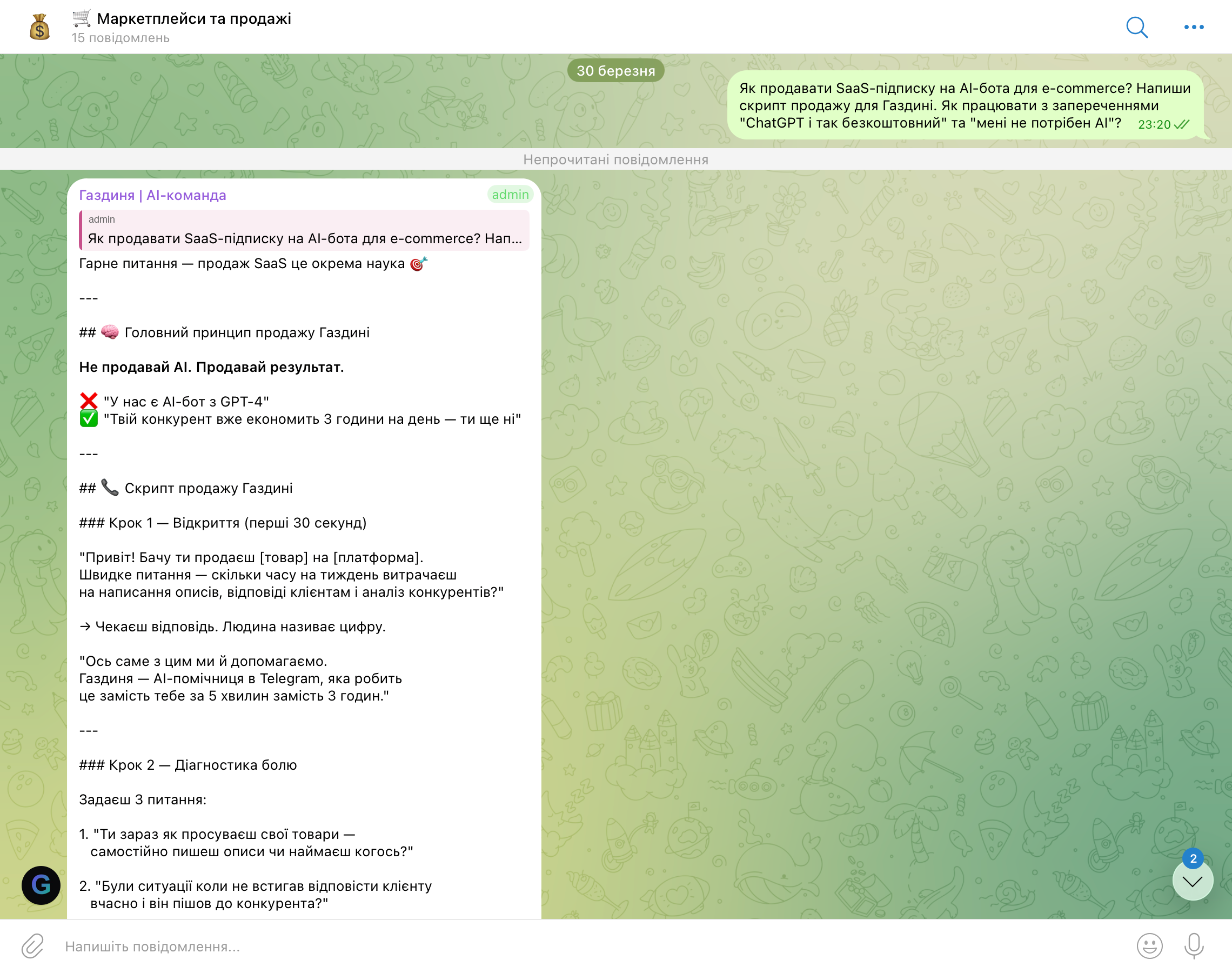1232x973 pixels.
Task: Click the unread count badge 2
Action: (1193, 858)
